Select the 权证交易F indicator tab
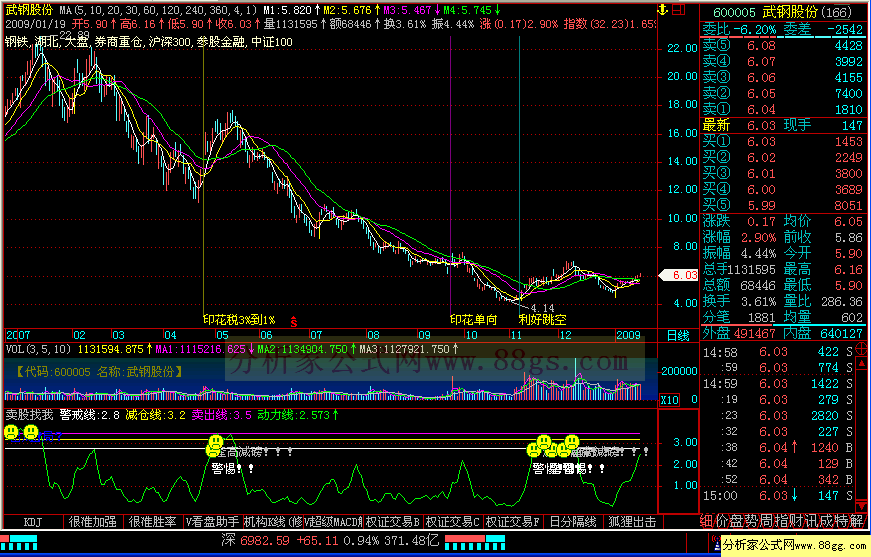Viewport: 871px width, 557px height. 513,522
